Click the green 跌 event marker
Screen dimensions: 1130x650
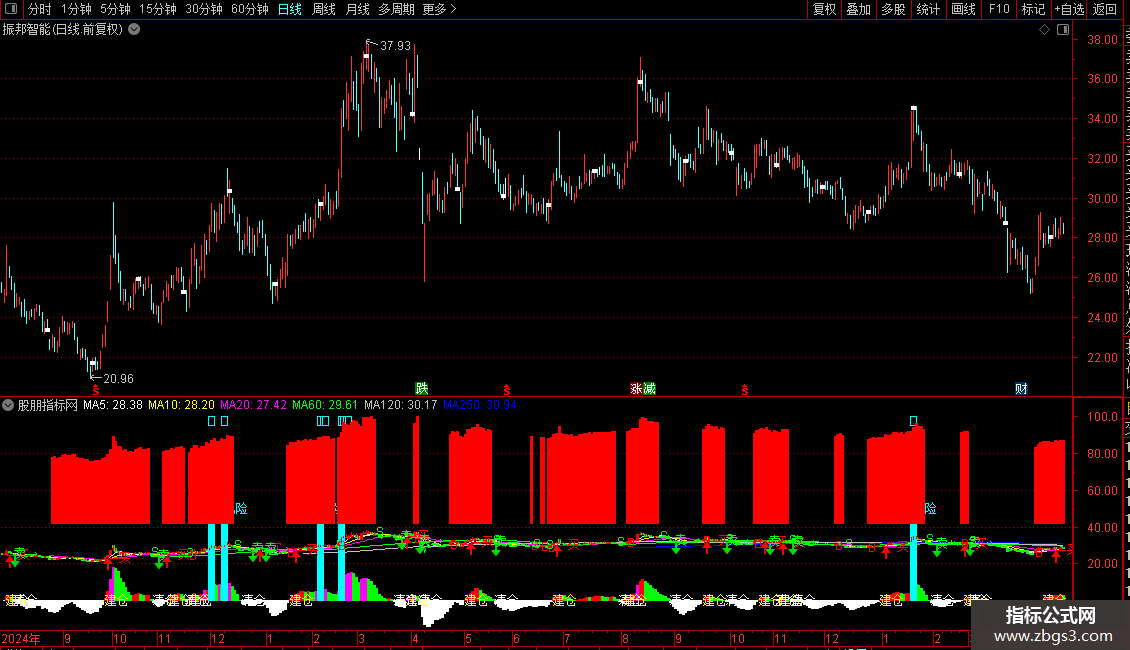click(422, 389)
